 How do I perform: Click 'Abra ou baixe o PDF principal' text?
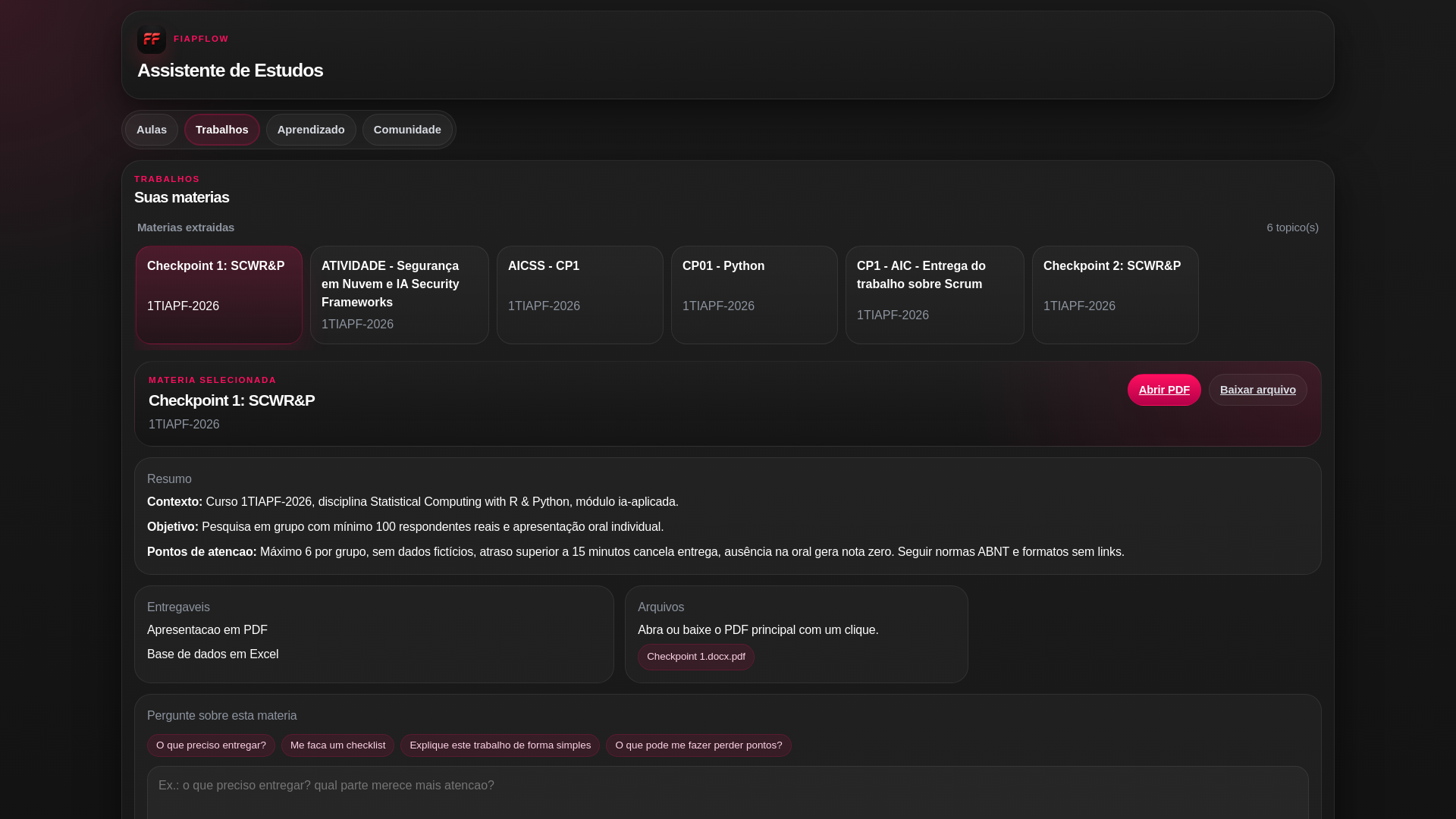point(758,630)
